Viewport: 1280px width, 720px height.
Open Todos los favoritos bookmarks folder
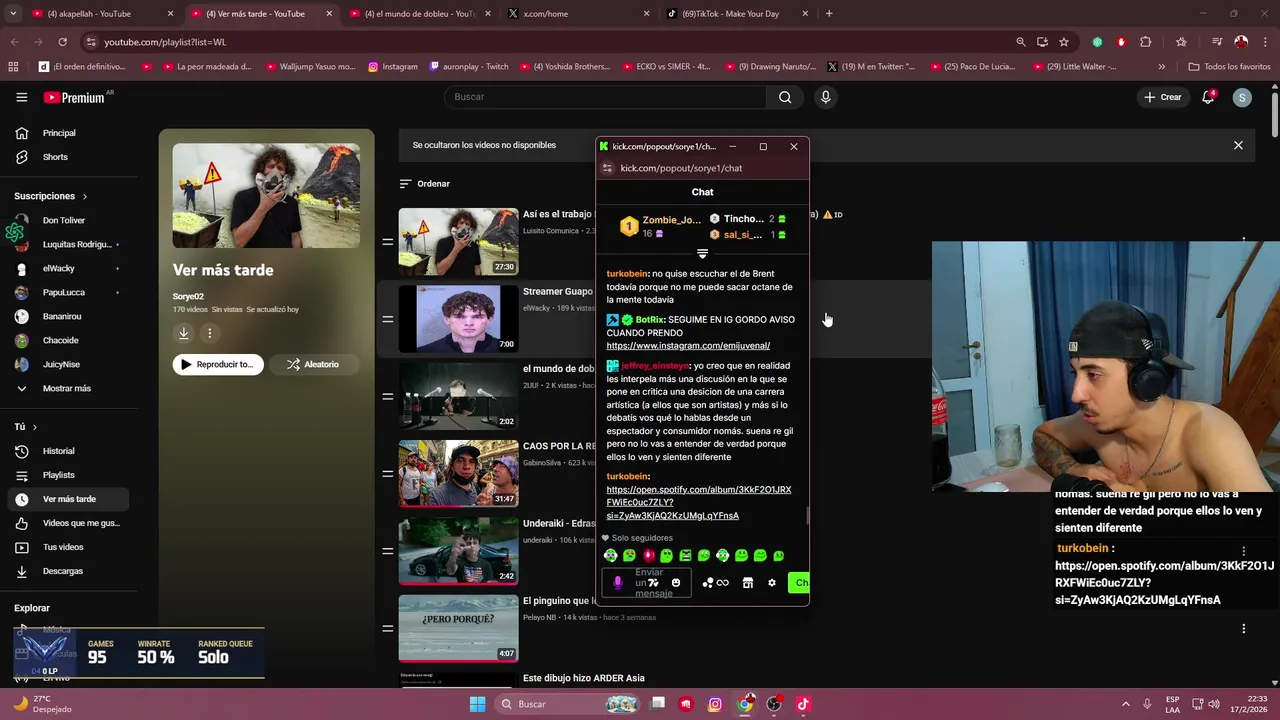(x=1229, y=67)
